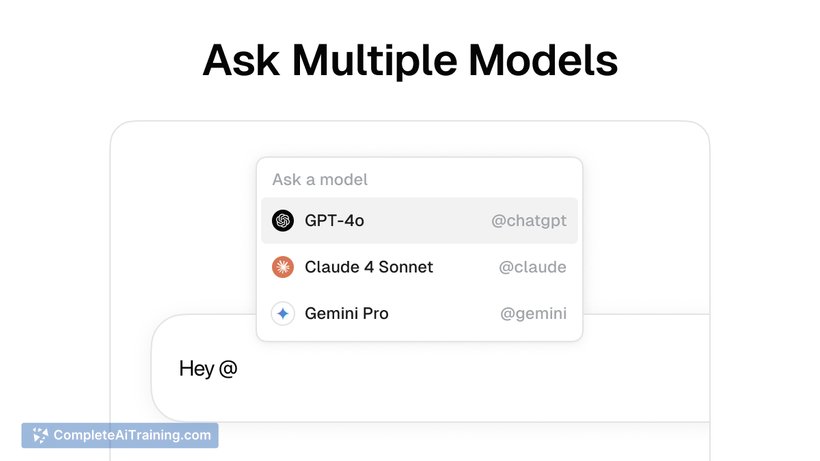Click the 'Ask Multiple Models' heading
The height and width of the screenshot is (461, 820).
pyautogui.click(x=410, y=61)
